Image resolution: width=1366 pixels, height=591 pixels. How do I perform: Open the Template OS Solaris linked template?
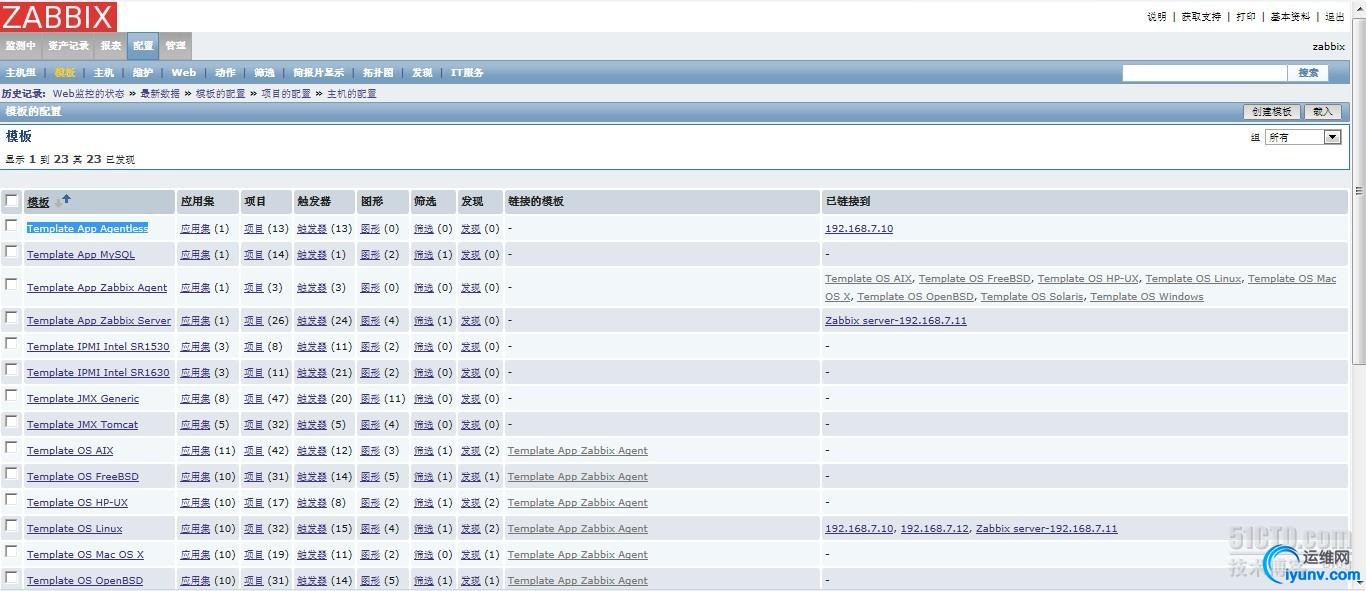(x=1032, y=297)
